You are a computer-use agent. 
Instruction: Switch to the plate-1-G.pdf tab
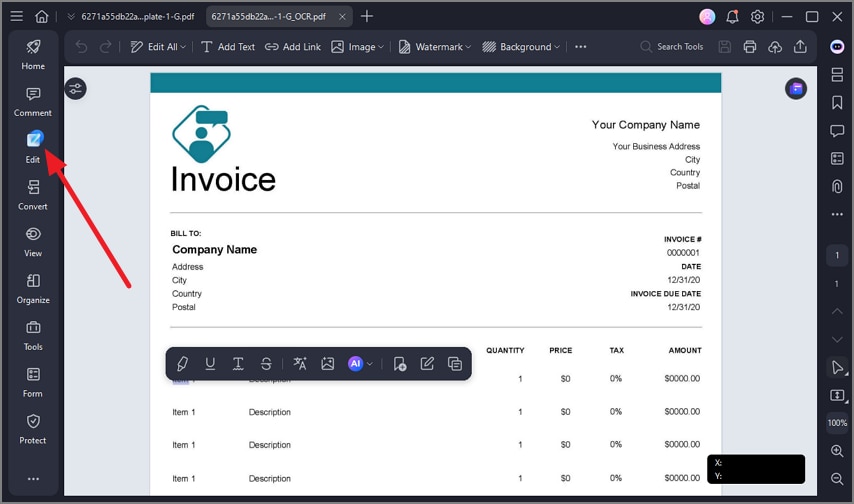(x=138, y=16)
